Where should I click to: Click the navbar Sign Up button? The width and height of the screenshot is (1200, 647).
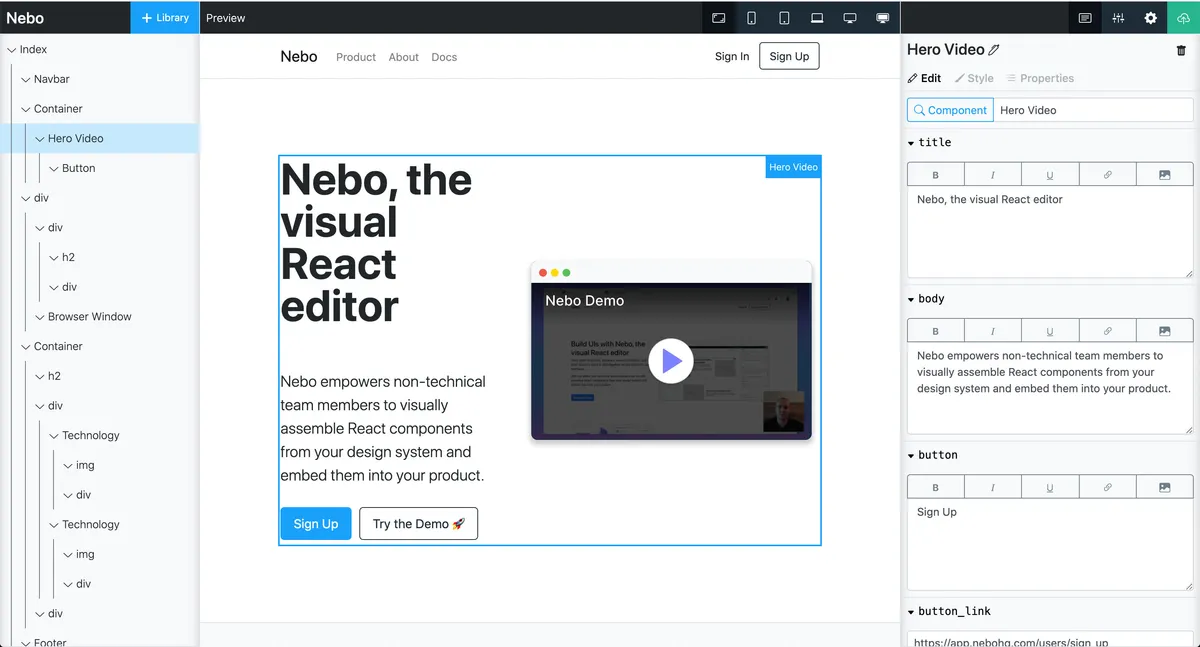(789, 56)
